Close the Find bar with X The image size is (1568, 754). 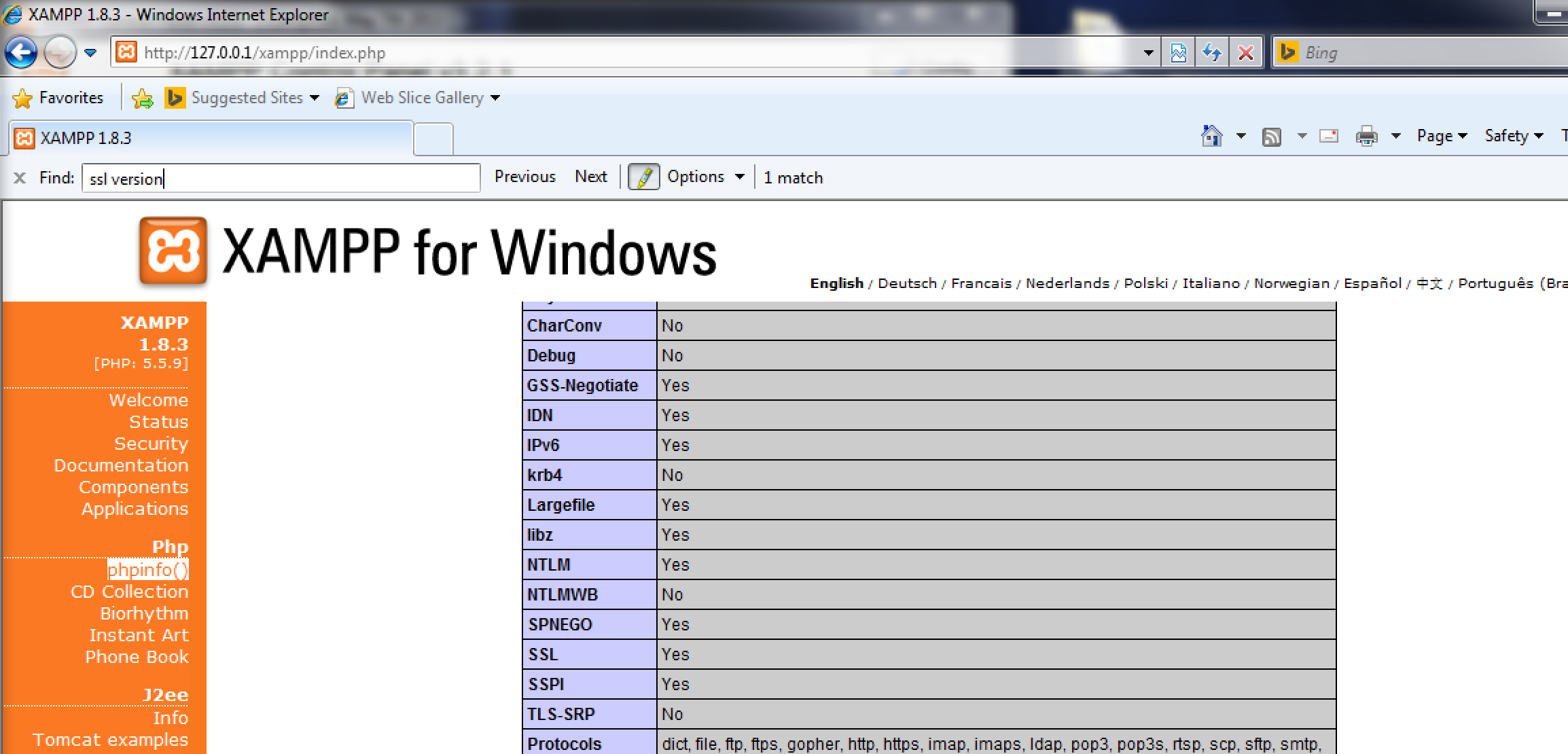point(20,178)
